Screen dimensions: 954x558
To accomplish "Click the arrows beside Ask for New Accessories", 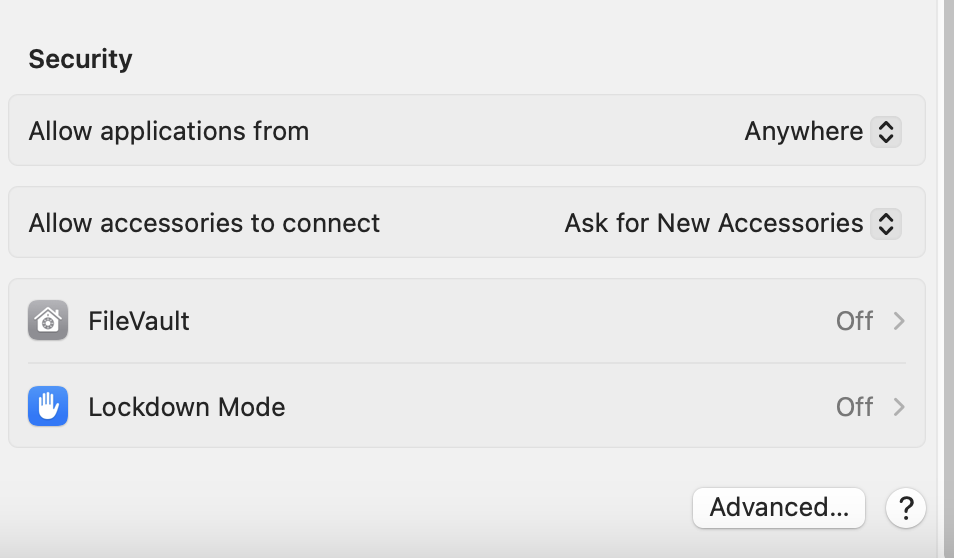I will [886, 223].
